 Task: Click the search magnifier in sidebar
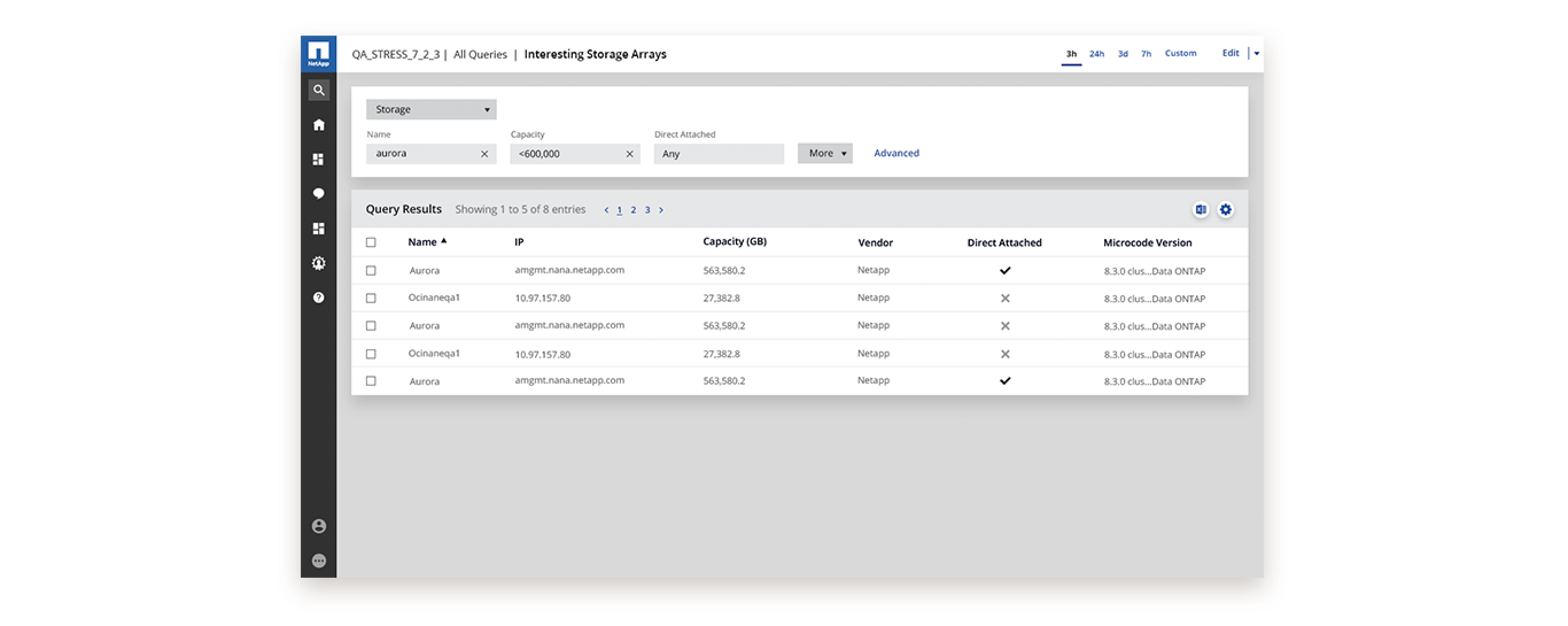click(319, 91)
